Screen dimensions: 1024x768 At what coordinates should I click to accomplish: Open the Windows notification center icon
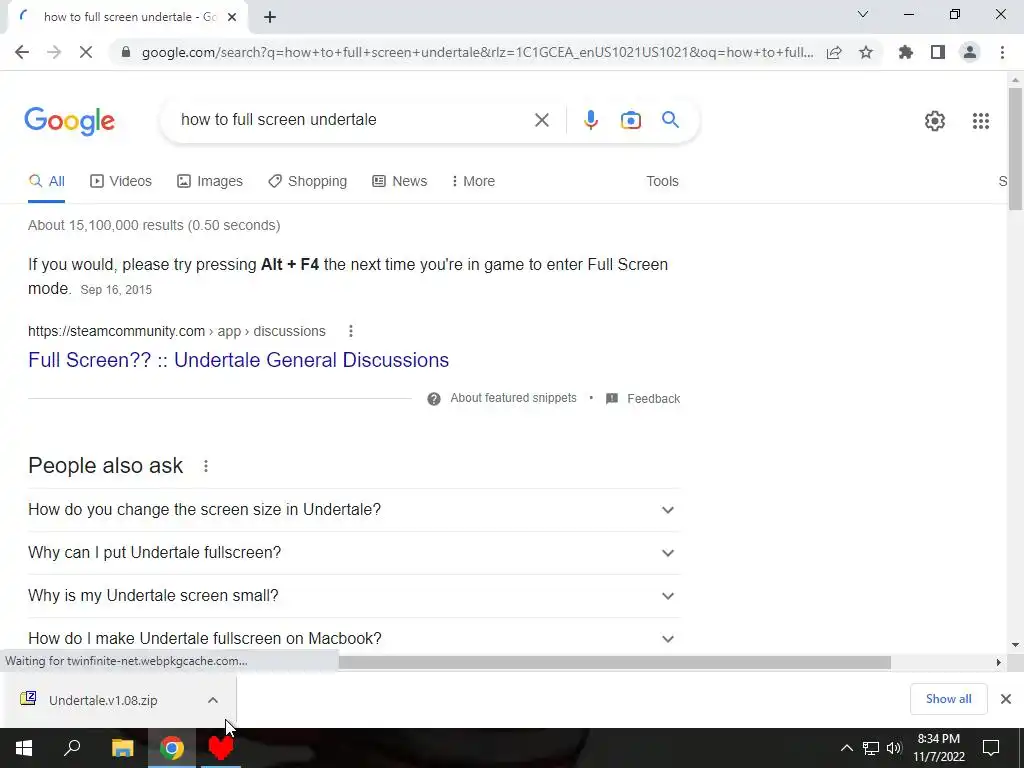[991, 748]
